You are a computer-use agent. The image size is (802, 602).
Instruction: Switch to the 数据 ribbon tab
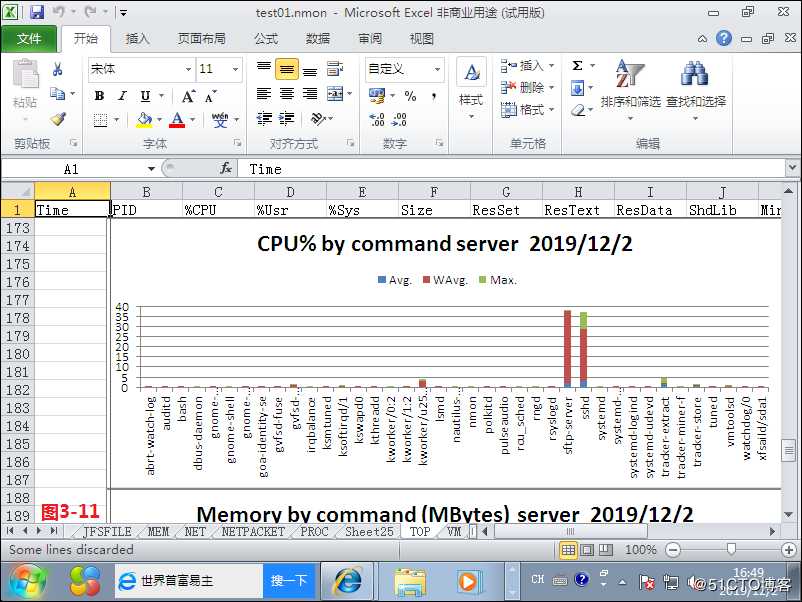point(317,39)
